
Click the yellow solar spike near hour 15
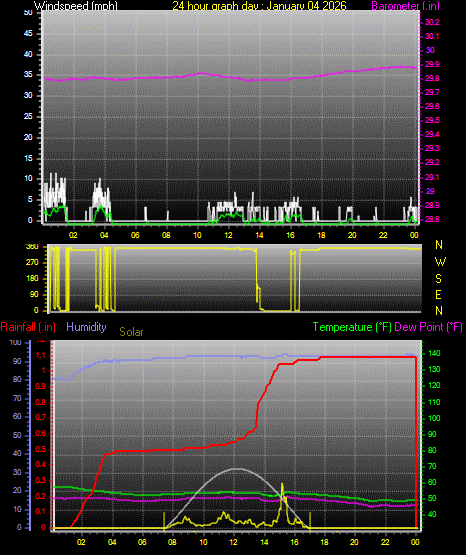pyautogui.click(x=282, y=490)
